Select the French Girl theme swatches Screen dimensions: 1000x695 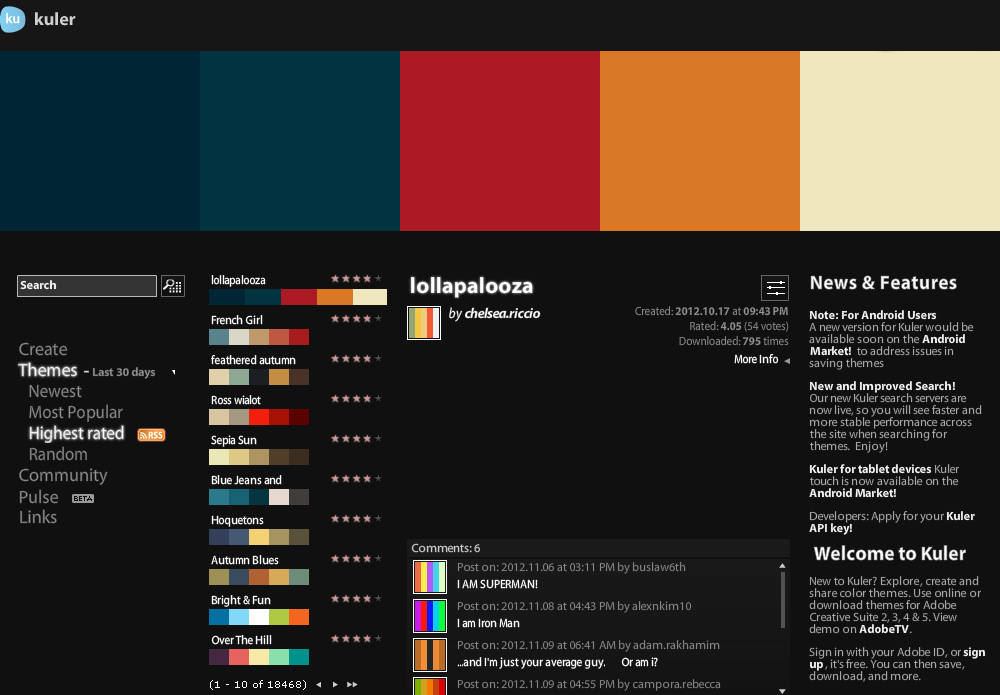[x=259, y=337]
